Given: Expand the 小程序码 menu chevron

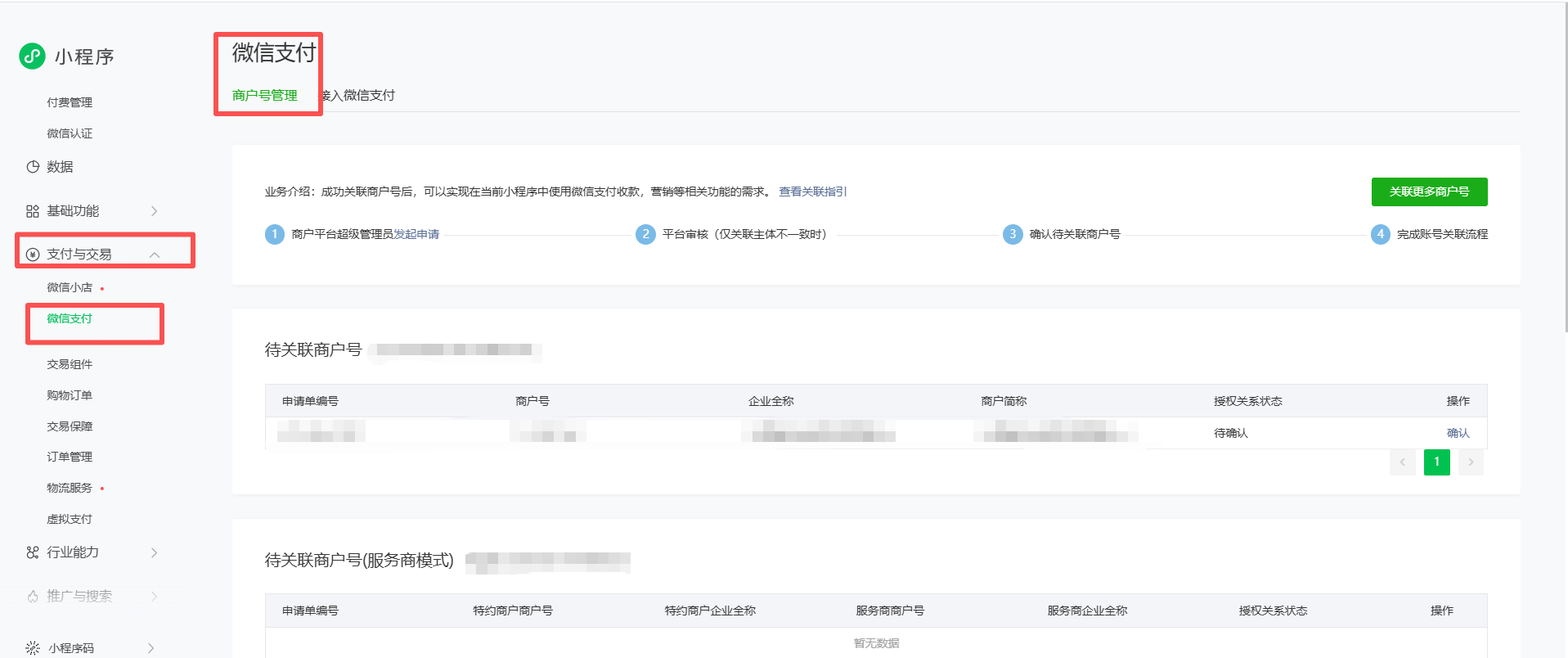Looking at the screenshot, I should (x=151, y=648).
